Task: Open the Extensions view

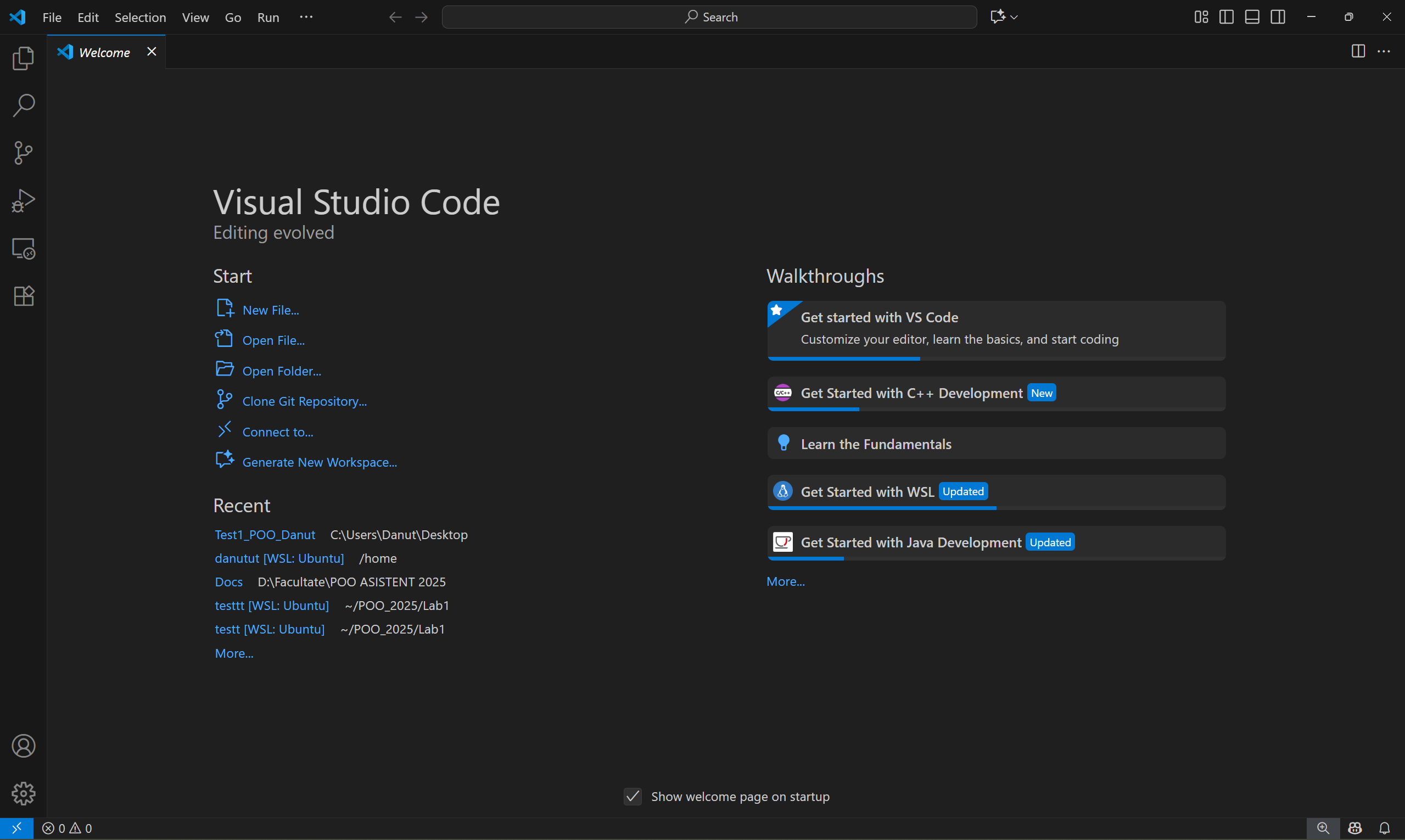Action: tap(23, 296)
